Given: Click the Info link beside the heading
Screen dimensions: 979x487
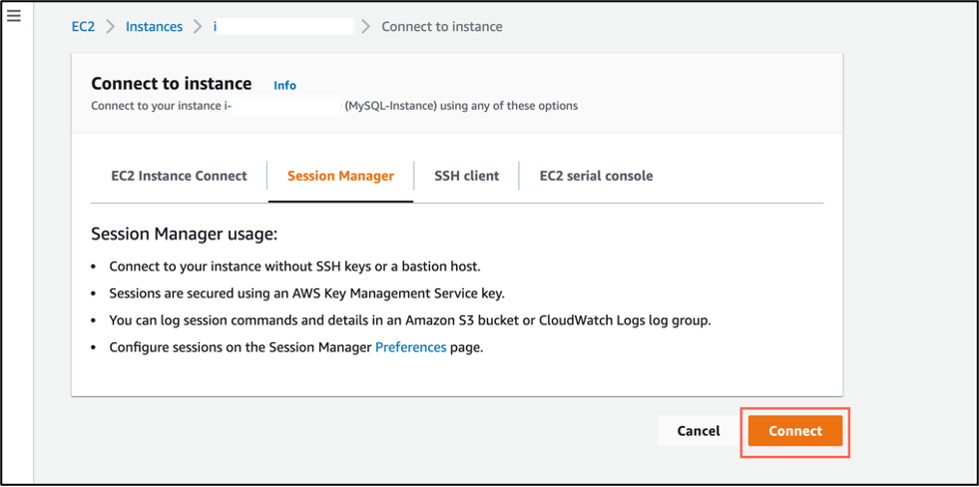Looking at the screenshot, I should (285, 86).
